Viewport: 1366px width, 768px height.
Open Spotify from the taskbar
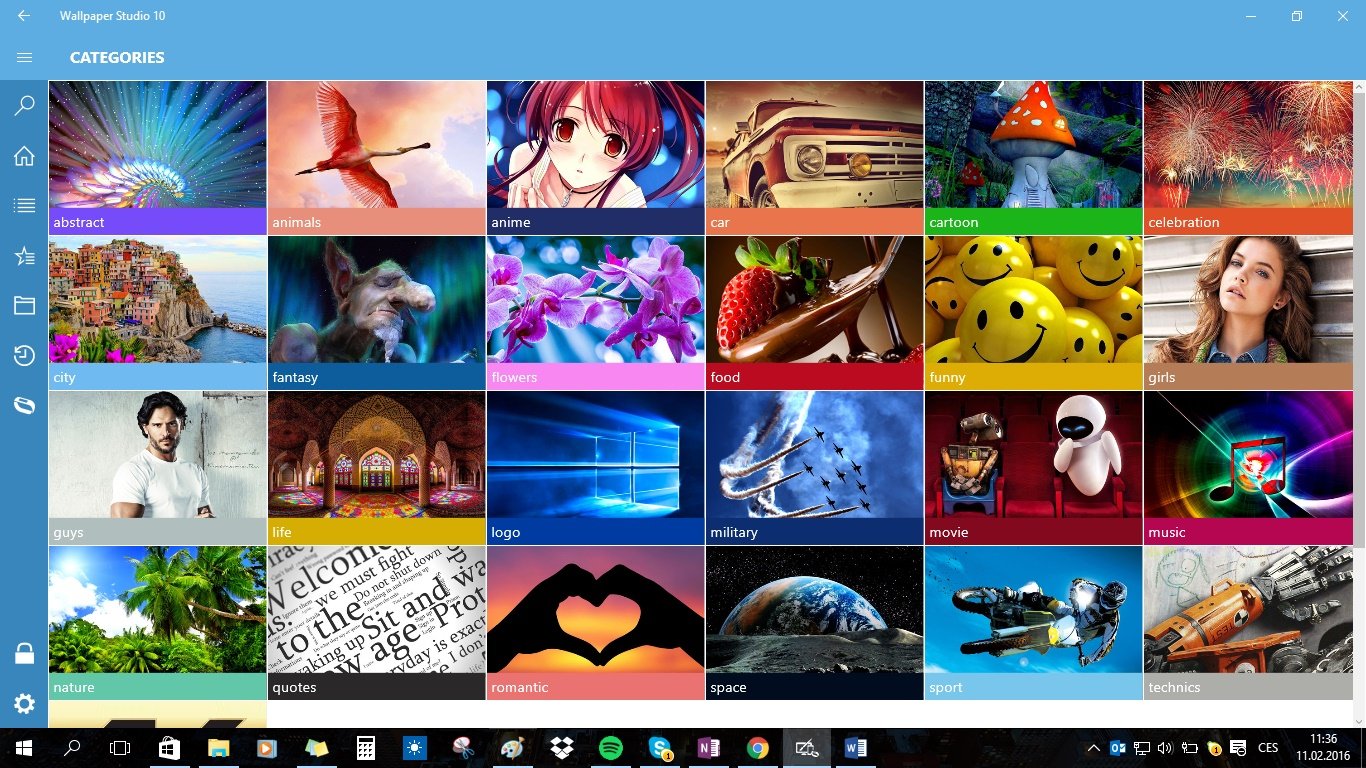pos(611,748)
